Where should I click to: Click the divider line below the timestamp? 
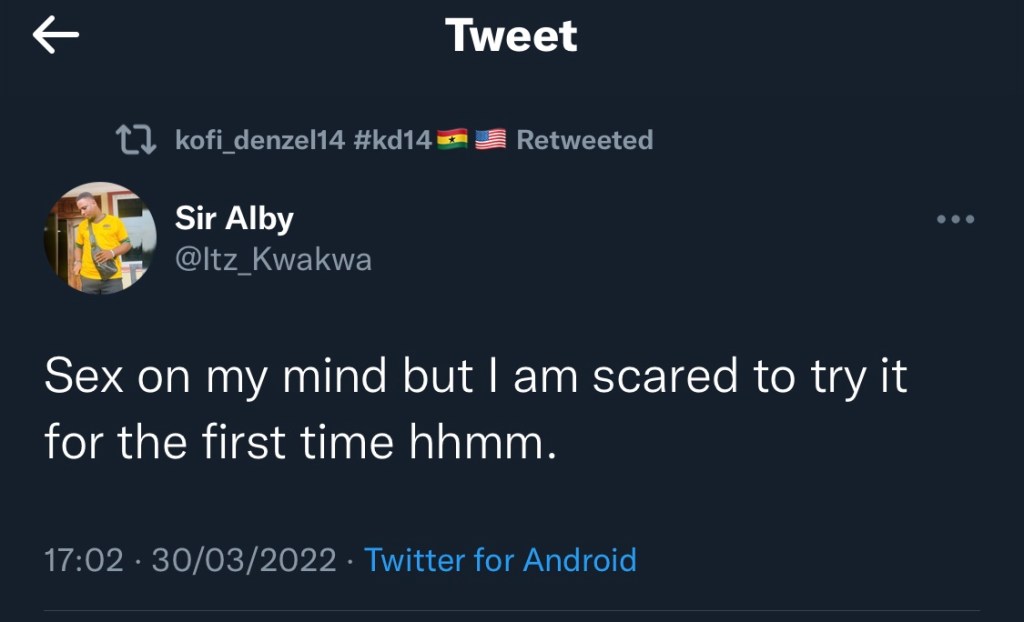pos(512,611)
